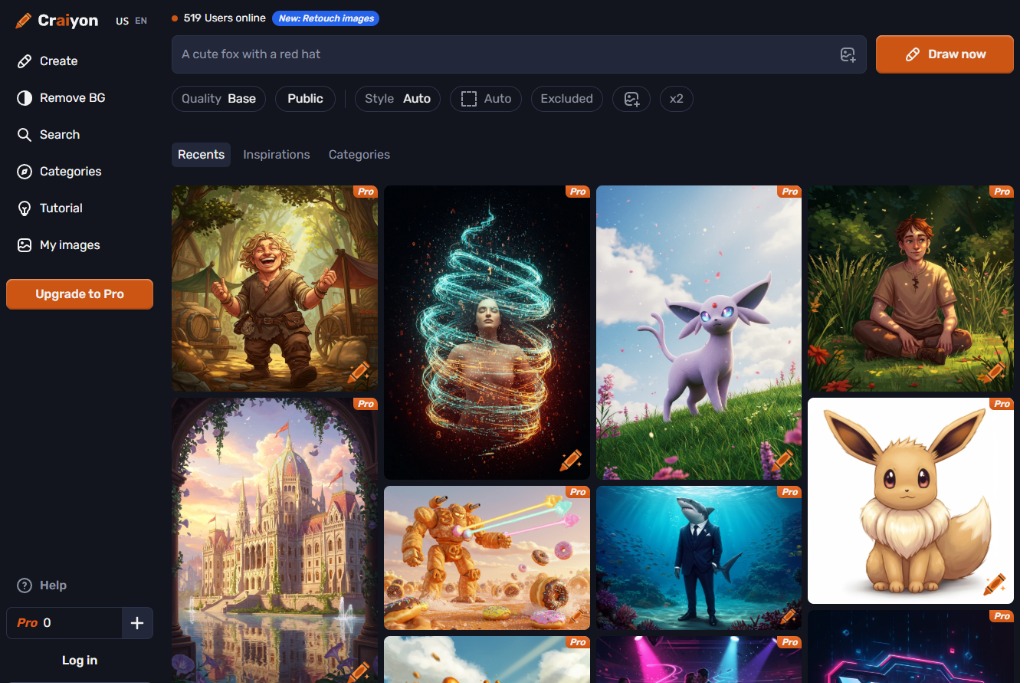Toggle the x2 image count option
Image resolution: width=1024 pixels, height=683 pixels.
676,99
